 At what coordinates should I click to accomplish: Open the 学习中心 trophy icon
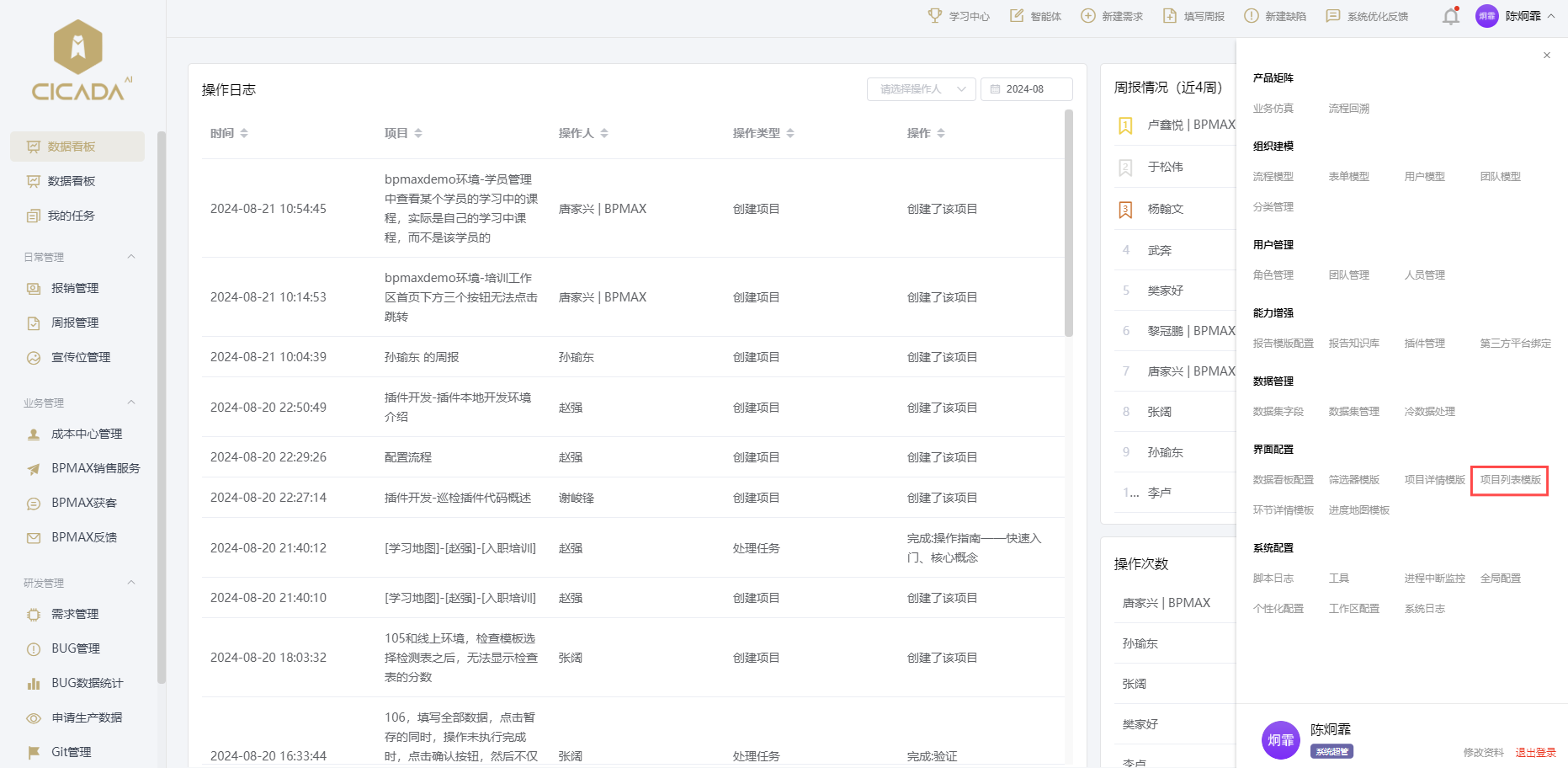(x=935, y=16)
